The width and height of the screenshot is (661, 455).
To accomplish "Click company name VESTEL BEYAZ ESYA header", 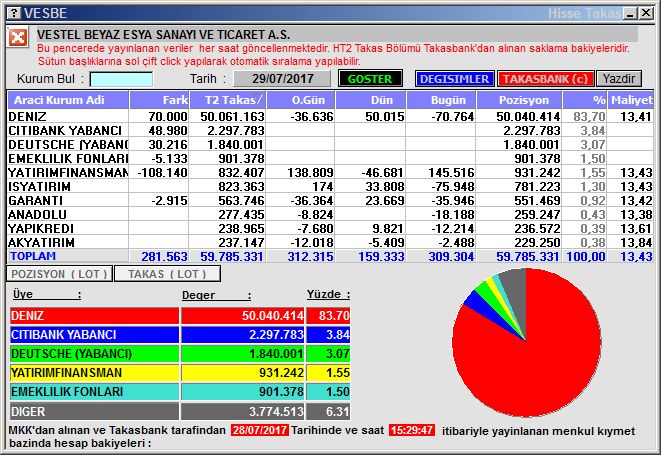I will (163, 35).
